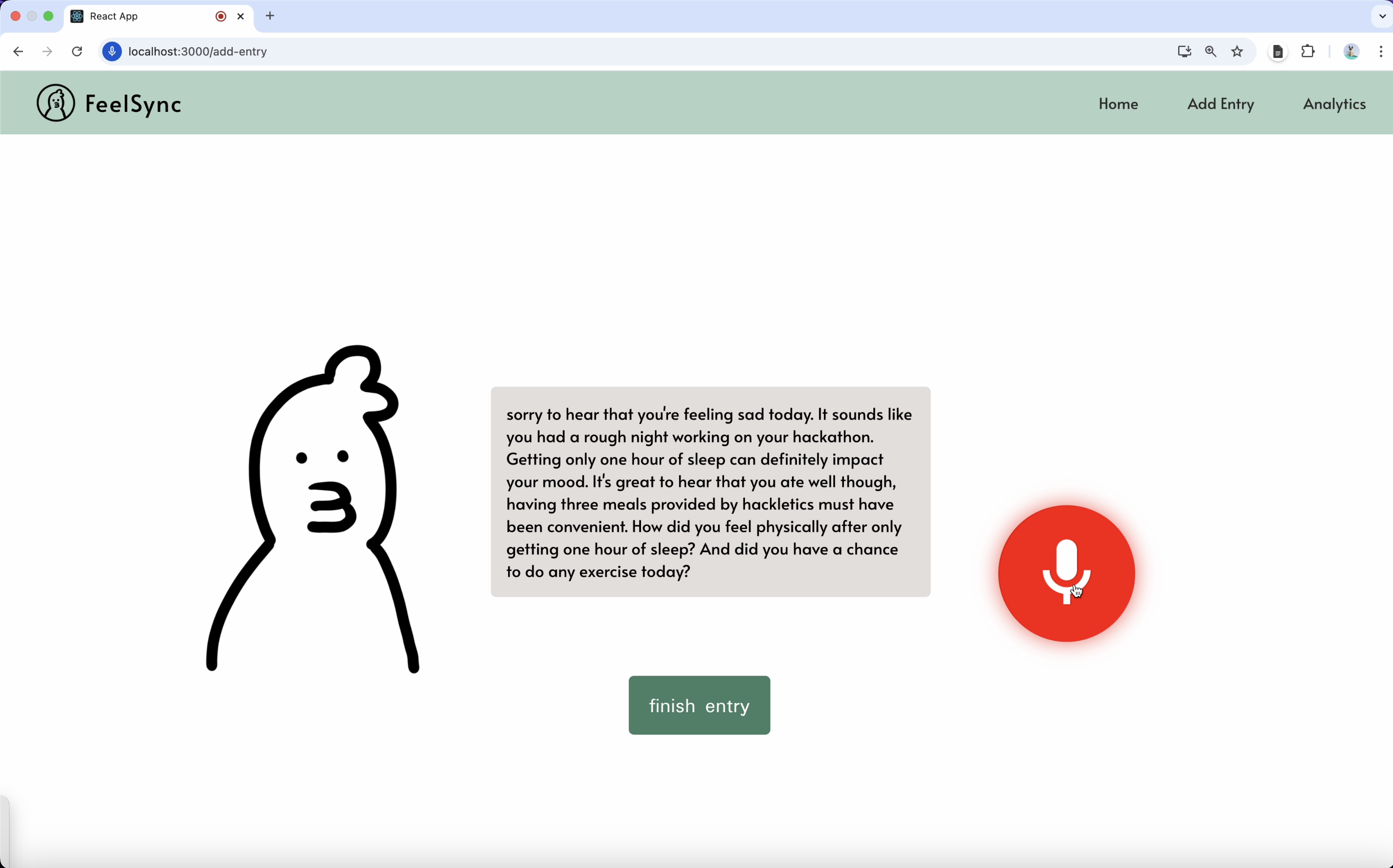Go to the Home nav link

pyautogui.click(x=1118, y=104)
